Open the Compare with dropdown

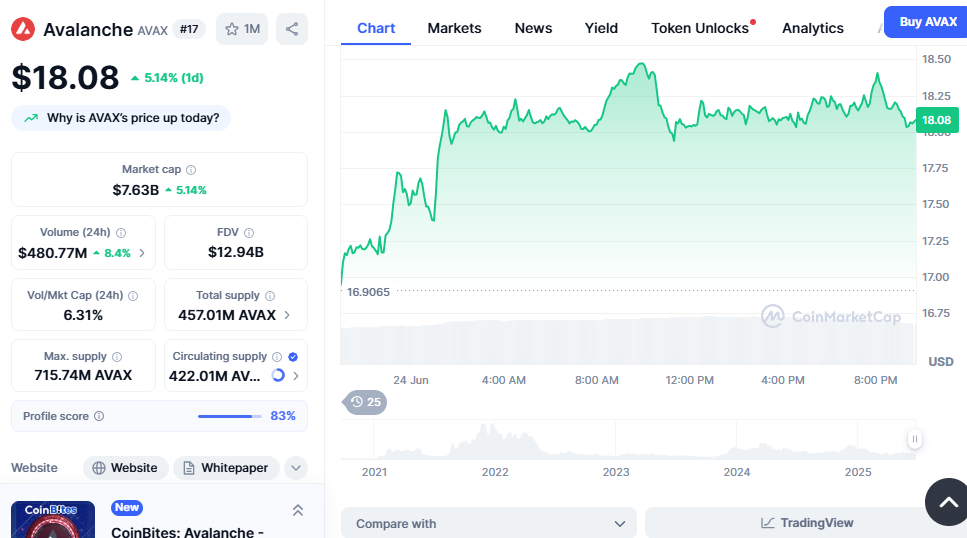488,523
